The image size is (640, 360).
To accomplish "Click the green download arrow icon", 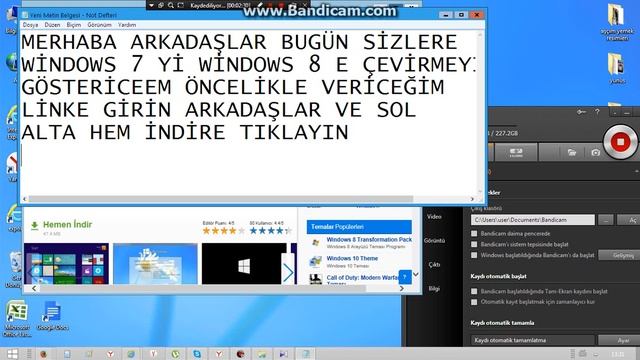I will [35, 225].
